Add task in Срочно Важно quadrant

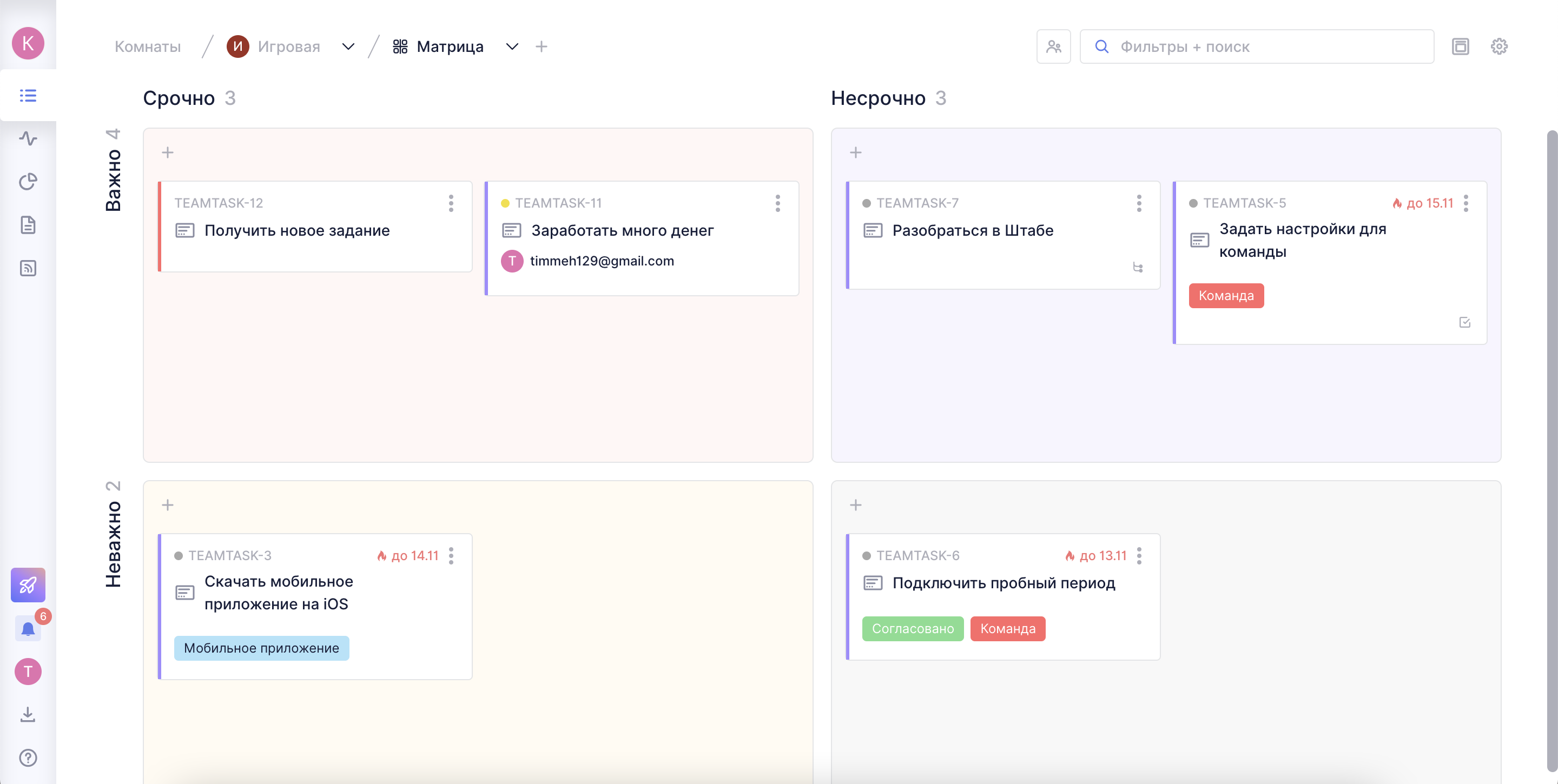pos(168,152)
